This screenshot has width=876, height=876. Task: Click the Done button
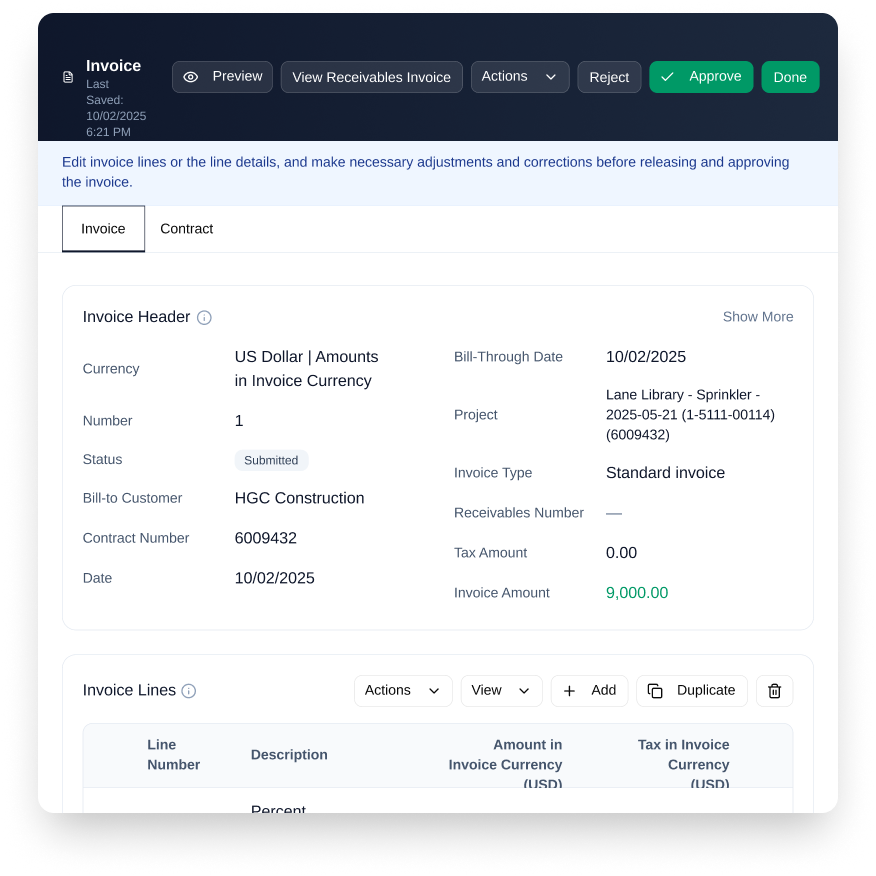(x=789, y=77)
